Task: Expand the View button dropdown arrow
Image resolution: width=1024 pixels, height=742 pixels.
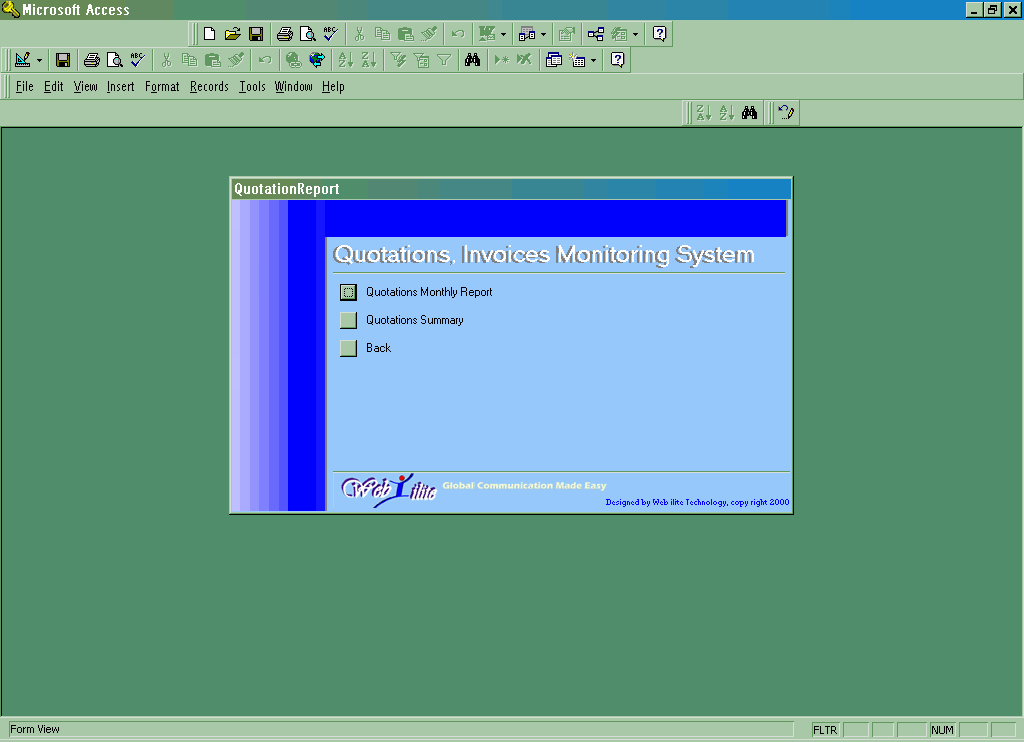Action: [x=40, y=60]
